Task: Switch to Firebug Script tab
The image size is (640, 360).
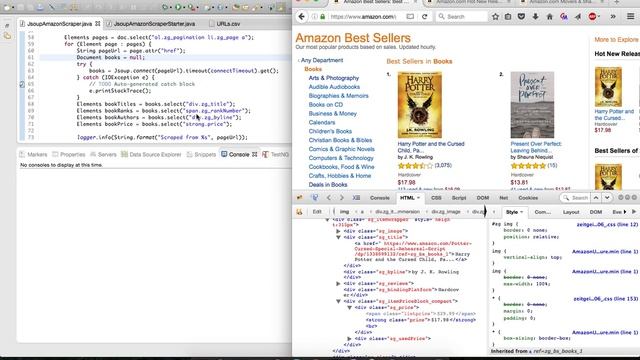Action: click(x=459, y=198)
